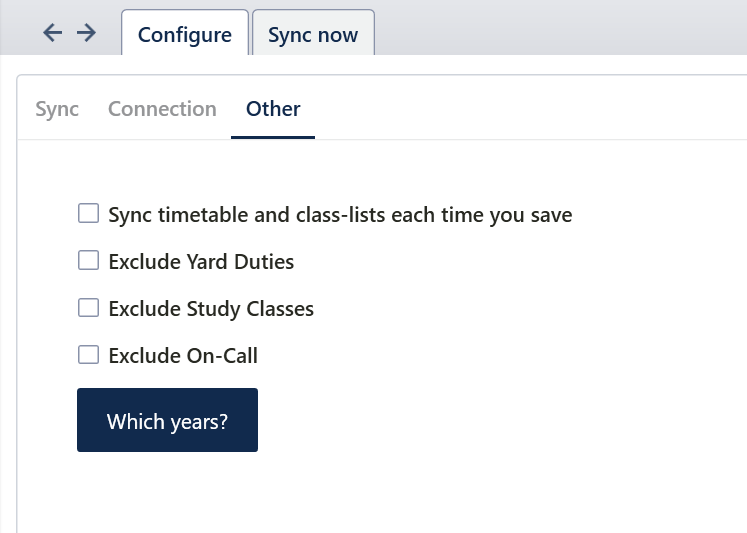Check the Exclude Study Classes box
Viewport: 747px width, 533px height.
(x=89, y=308)
